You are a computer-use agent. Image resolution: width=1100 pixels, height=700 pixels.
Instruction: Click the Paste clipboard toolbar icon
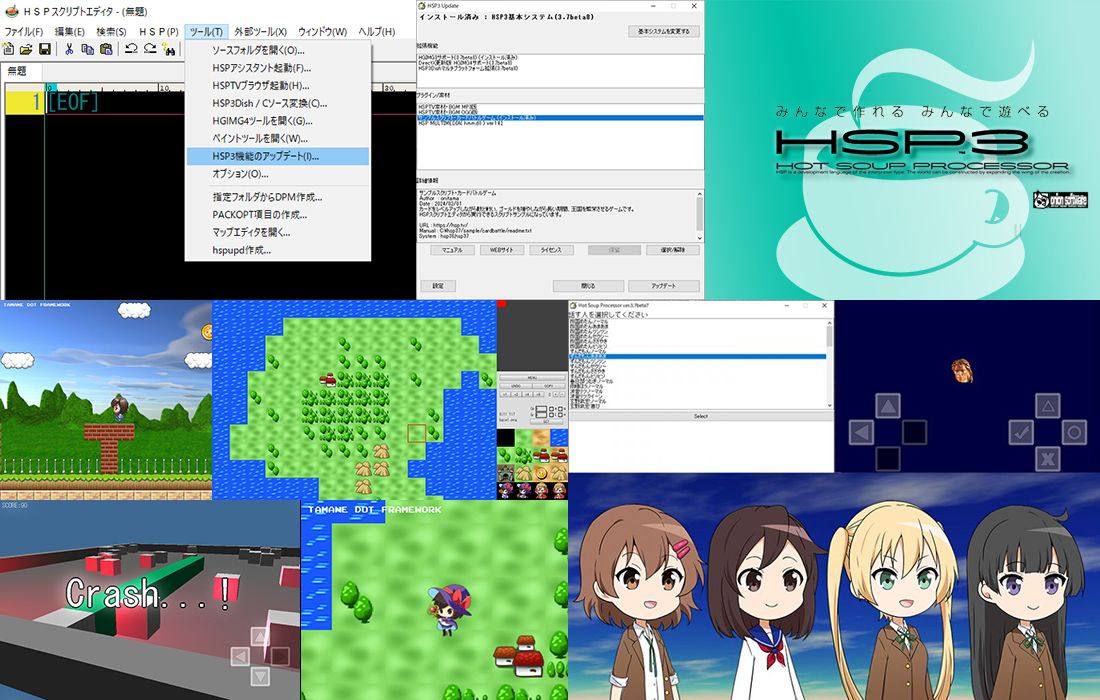(106, 48)
